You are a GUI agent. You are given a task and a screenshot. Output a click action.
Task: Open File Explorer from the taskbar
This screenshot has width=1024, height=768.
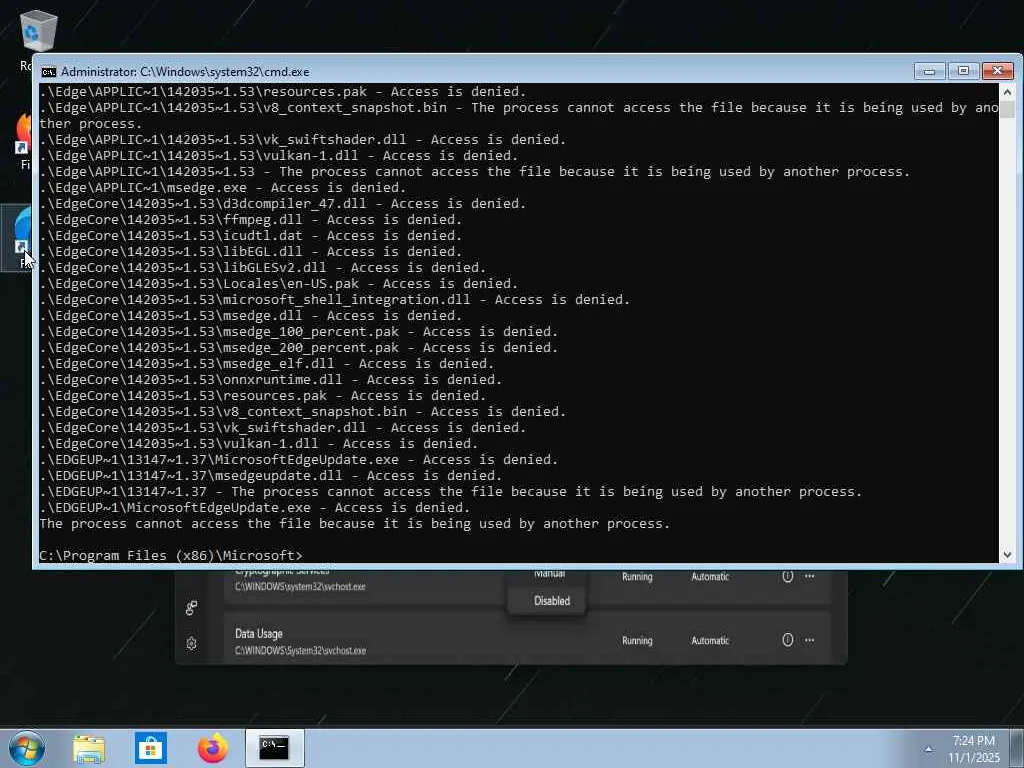pyautogui.click(x=89, y=748)
